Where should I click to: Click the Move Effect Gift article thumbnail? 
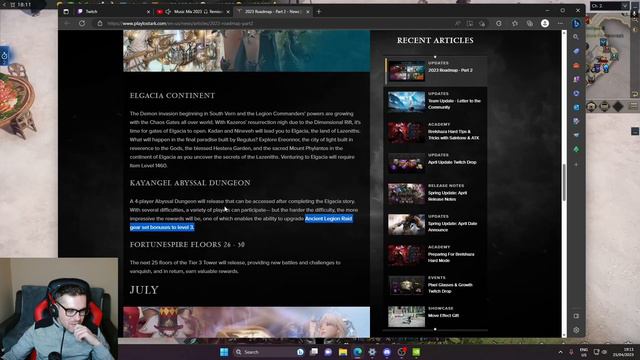tap(406, 316)
